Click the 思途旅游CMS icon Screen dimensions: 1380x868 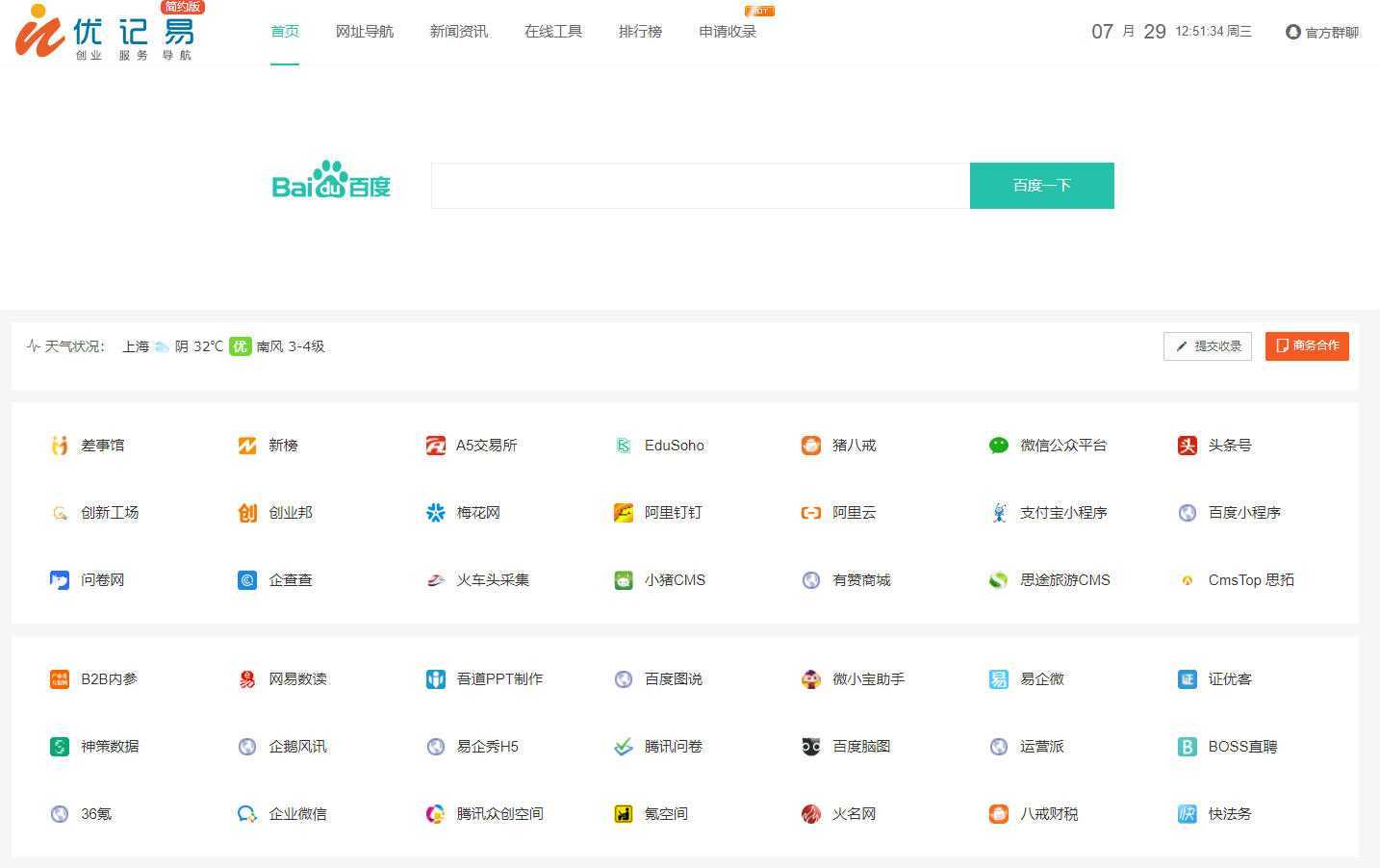click(999, 580)
